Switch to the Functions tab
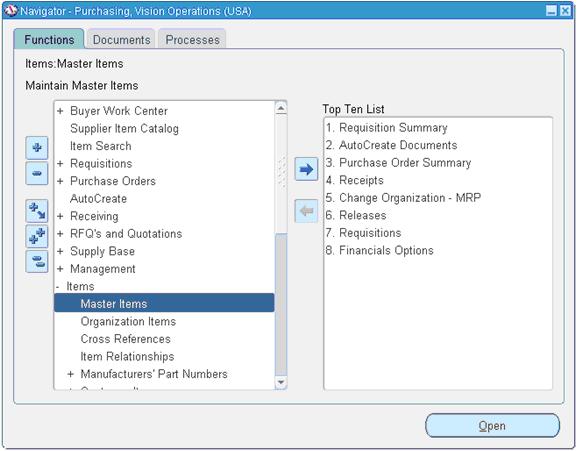The image size is (577, 451). (49, 39)
